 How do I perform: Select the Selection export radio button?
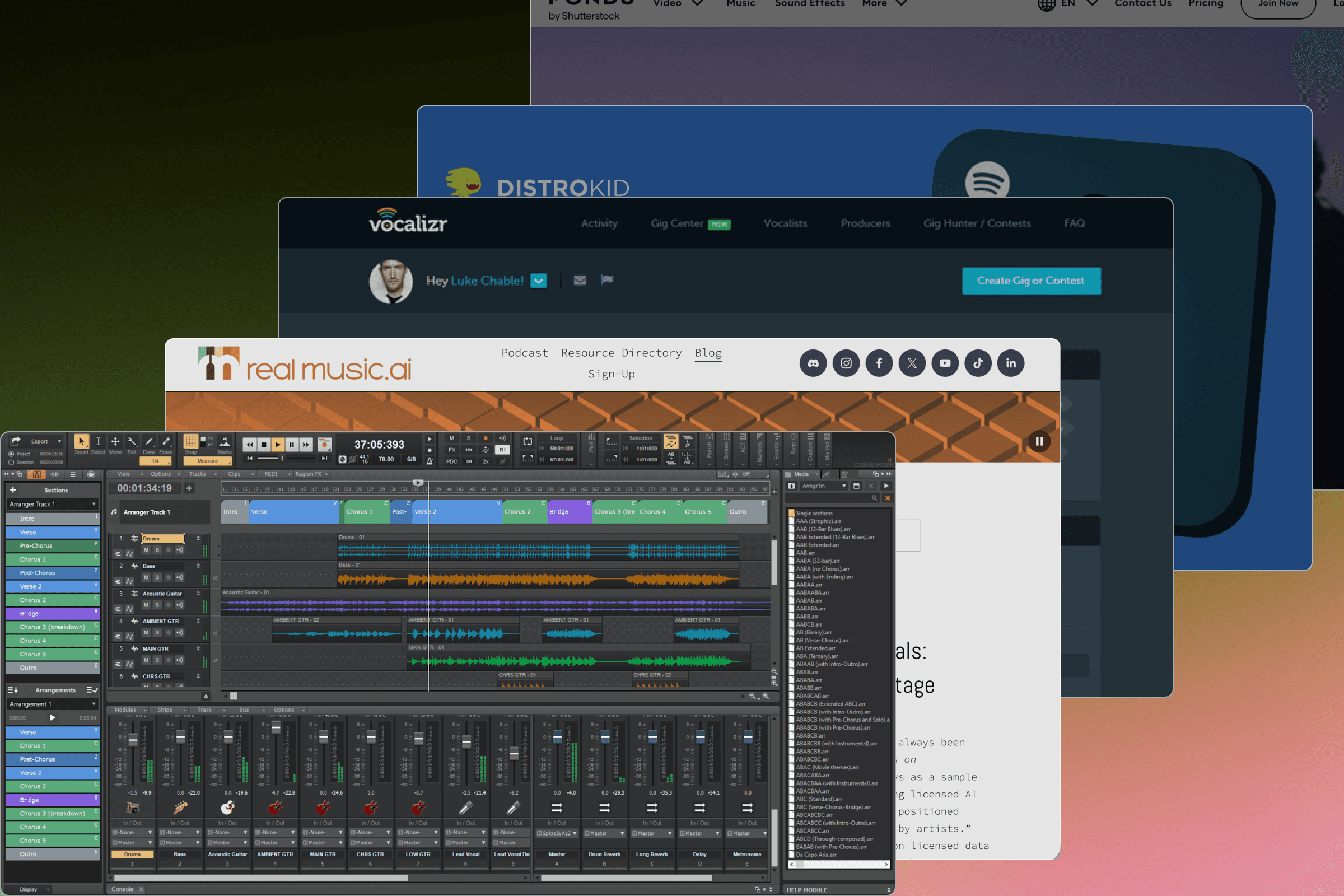pyautogui.click(x=11, y=463)
